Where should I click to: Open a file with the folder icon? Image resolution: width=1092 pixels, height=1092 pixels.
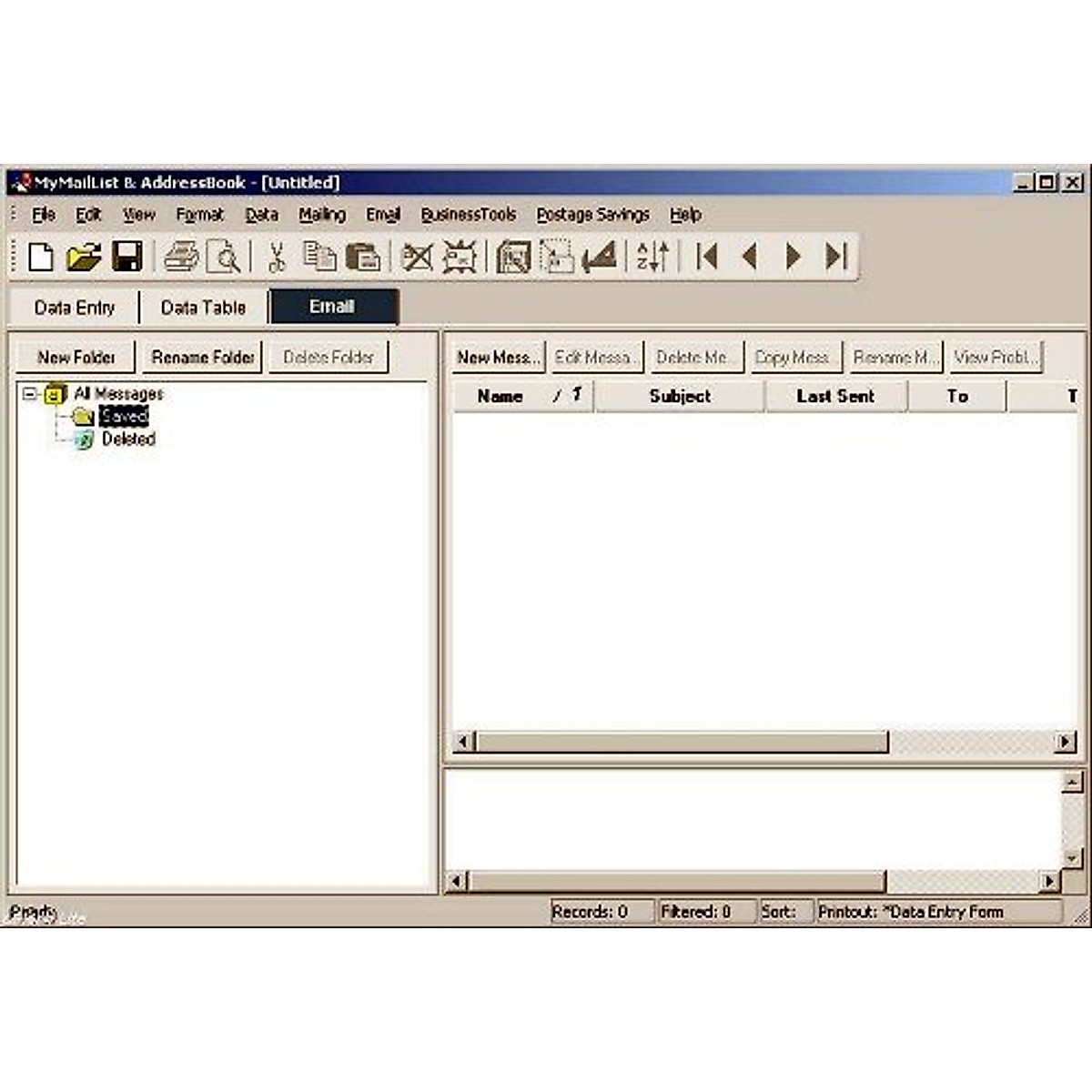coord(84,258)
